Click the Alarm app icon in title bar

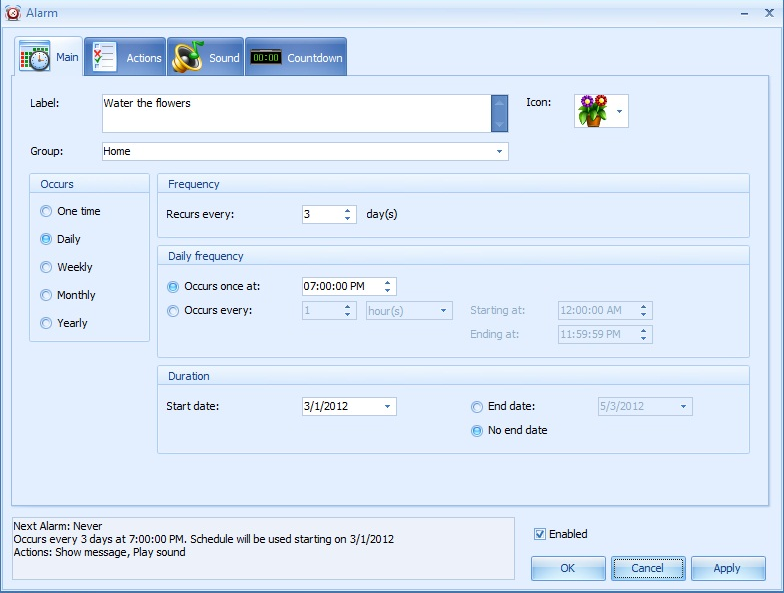pyautogui.click(x=13, y=12)
